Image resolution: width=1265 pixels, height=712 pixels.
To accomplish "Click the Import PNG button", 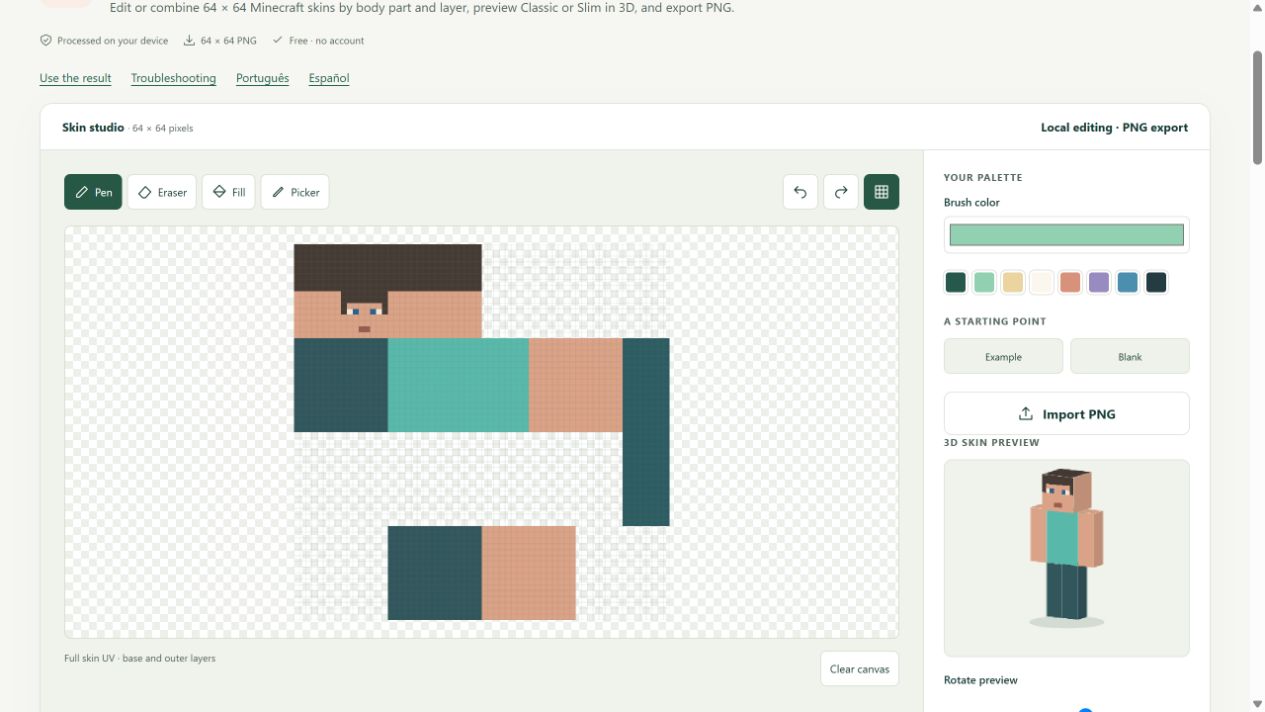I will pos(1066,414).
